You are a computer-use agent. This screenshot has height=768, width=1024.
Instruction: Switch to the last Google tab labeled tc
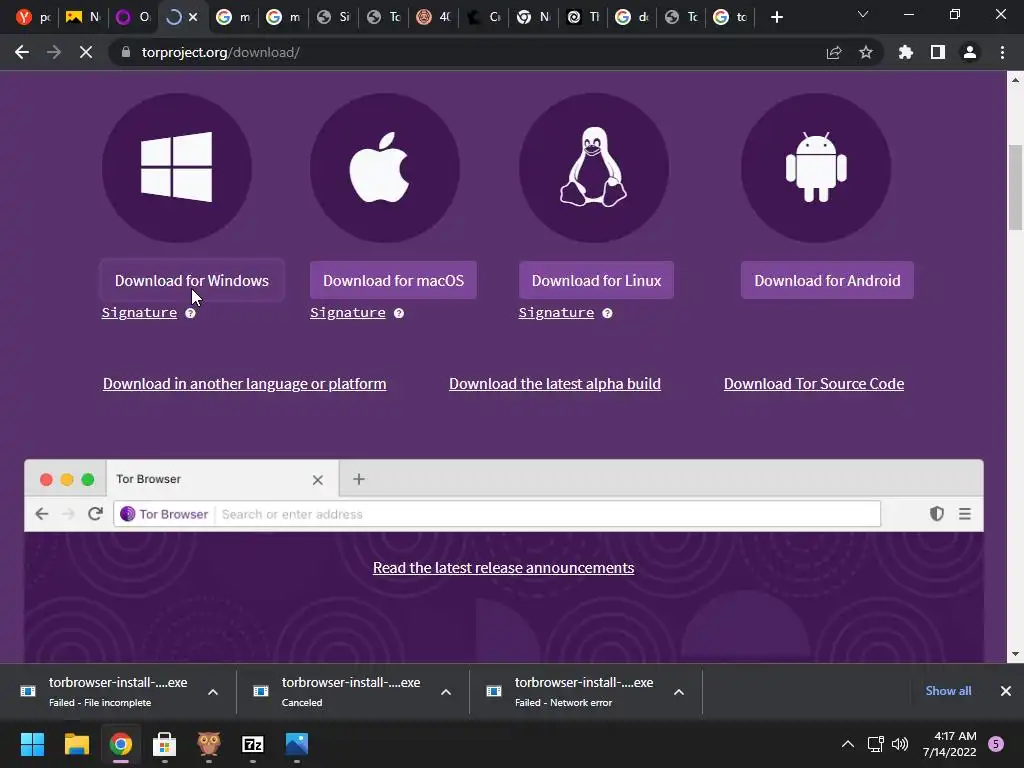[731, 17]
